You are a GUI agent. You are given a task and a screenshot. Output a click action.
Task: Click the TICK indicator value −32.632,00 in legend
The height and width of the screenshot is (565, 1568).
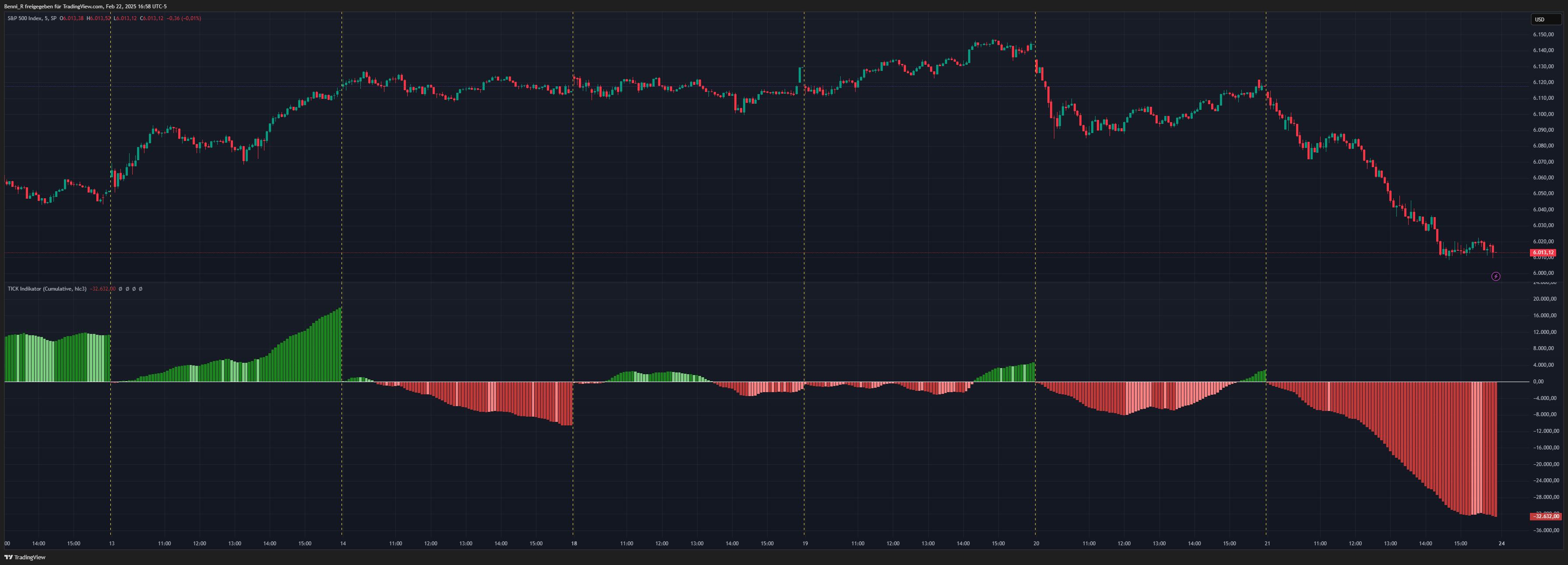click(102, 289)
